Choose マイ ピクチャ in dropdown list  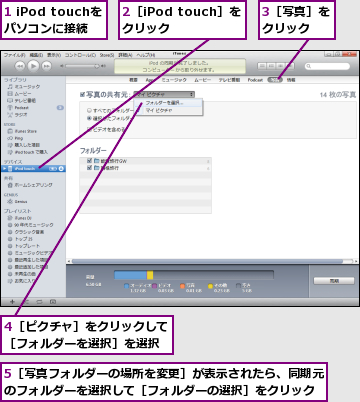point(168,110)
